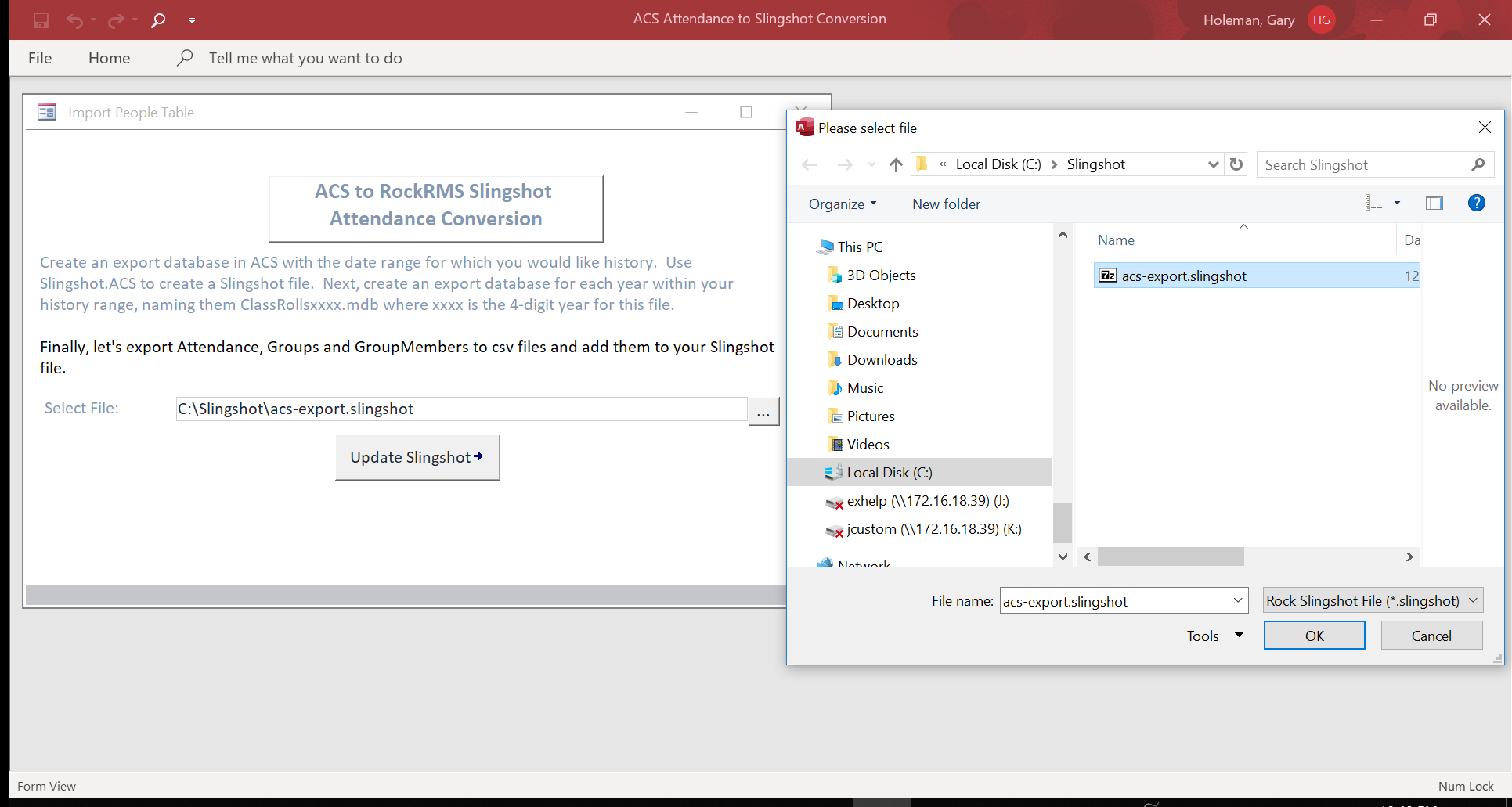Screen dimensions: 1512x807
Task: Click Local Disk (C:) in address bar
Action: tap(998, 164)
